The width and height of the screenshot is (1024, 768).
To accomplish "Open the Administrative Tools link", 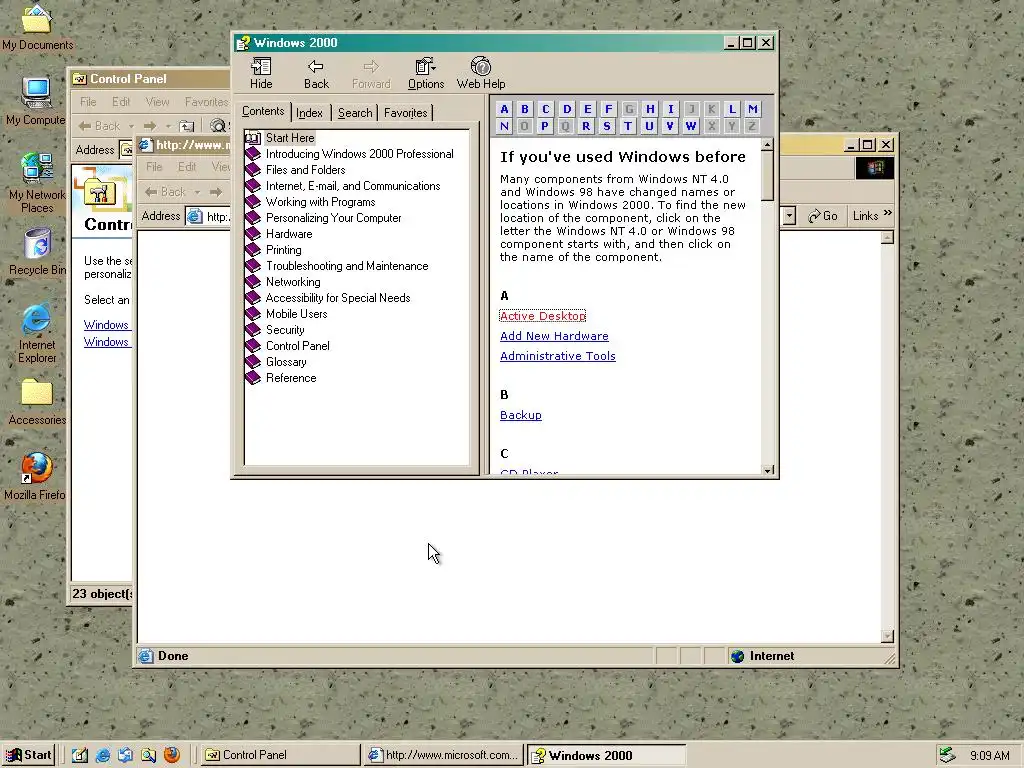I will [558, 356].
